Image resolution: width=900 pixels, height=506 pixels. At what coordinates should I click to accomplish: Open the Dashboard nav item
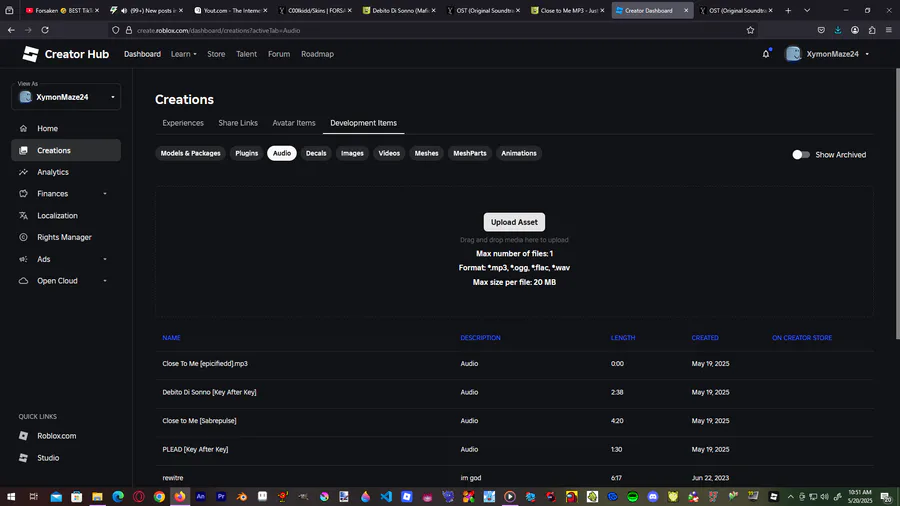[x=142, y=54]
